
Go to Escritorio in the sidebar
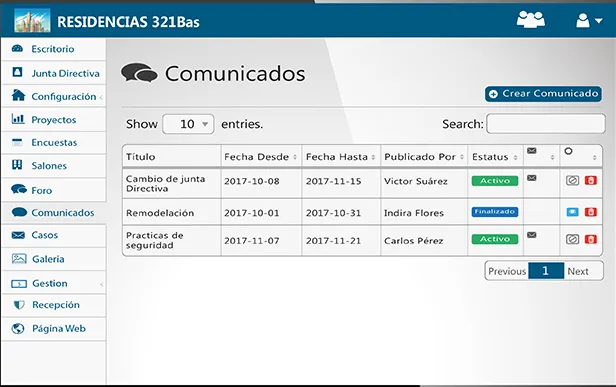(53, 49)
